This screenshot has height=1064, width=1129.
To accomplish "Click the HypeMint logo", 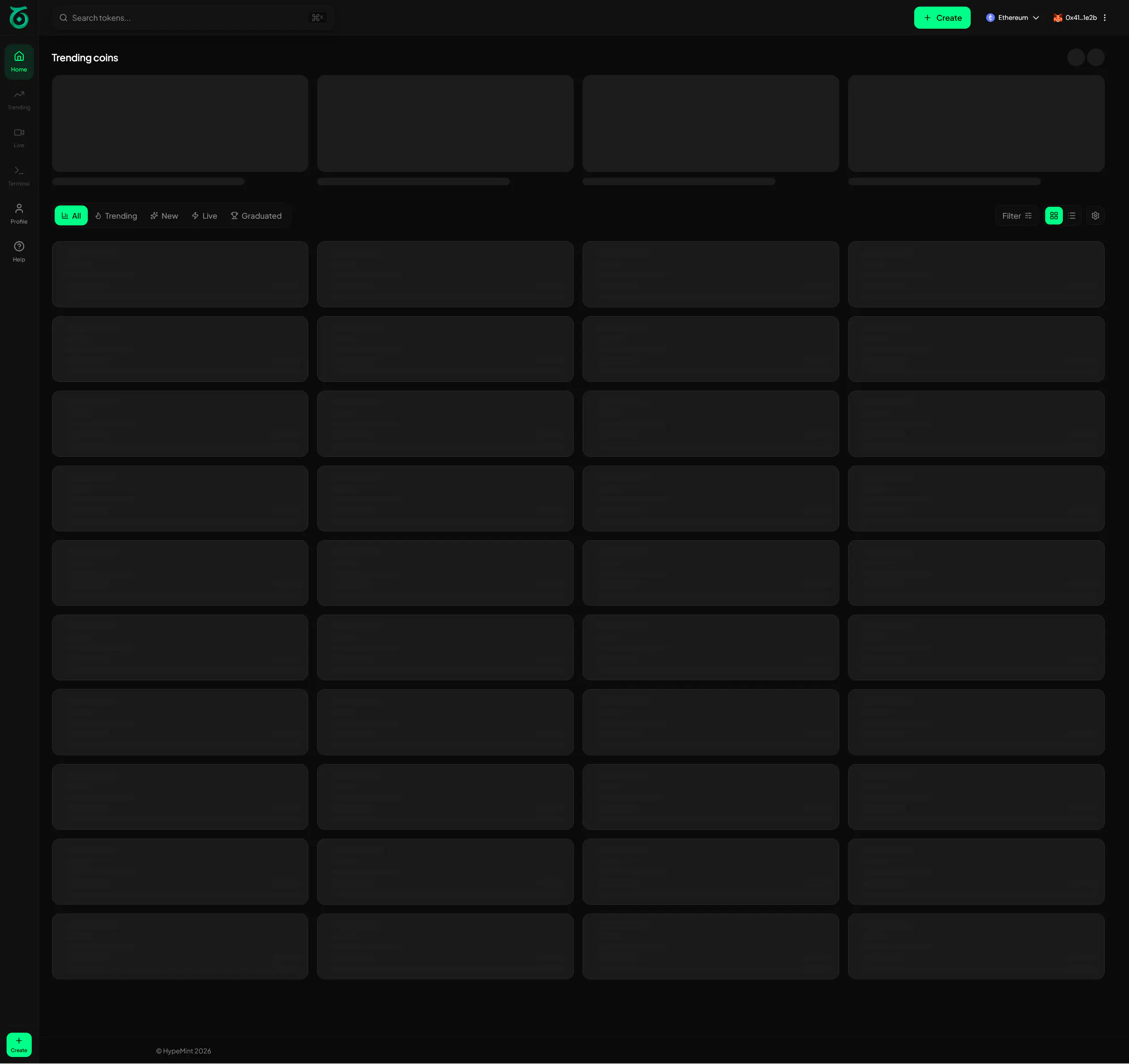I will 19,18.
